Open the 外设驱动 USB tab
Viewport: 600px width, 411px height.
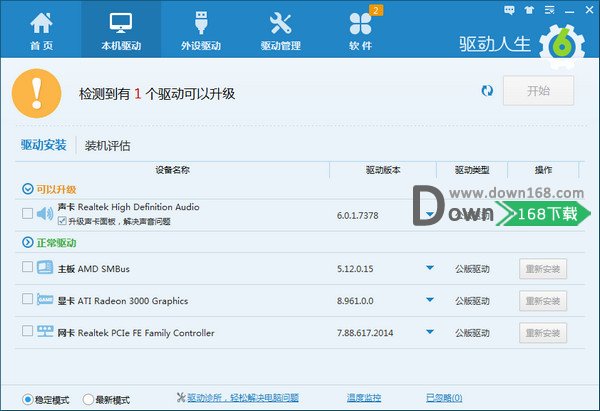(x=201, y=31)
